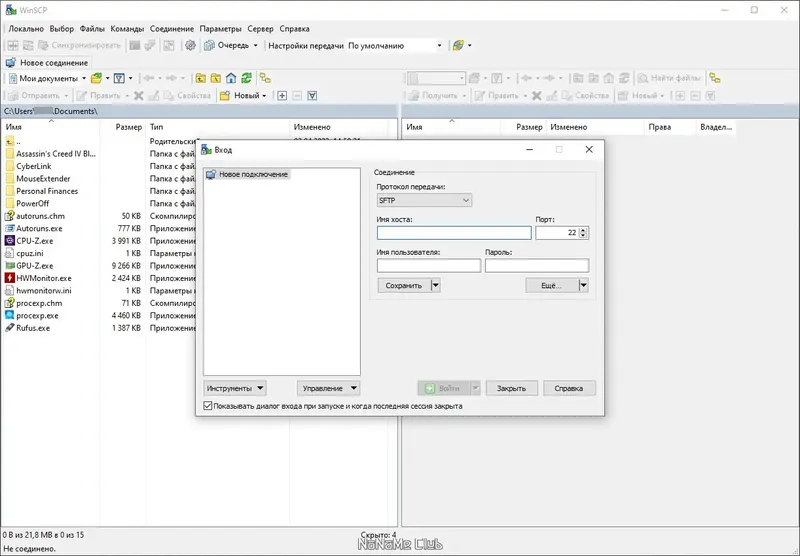Image resolution: width=800 pixels, height=556 pixels.
Task: Go to root directory in local panel
Action: pyautogui.click(x=216, y=79)
